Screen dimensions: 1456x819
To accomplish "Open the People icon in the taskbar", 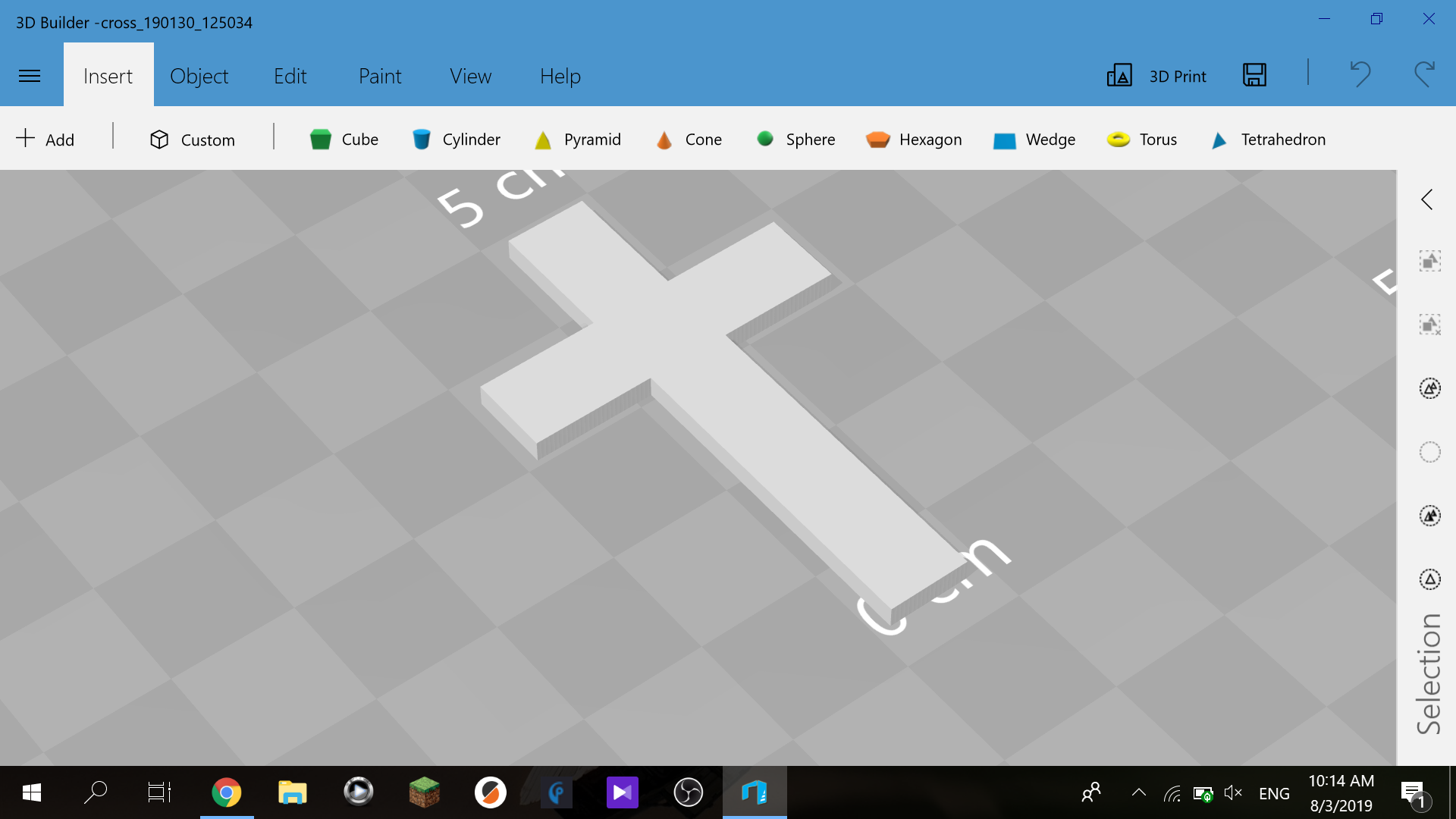I will click(x=1091, y=793).
